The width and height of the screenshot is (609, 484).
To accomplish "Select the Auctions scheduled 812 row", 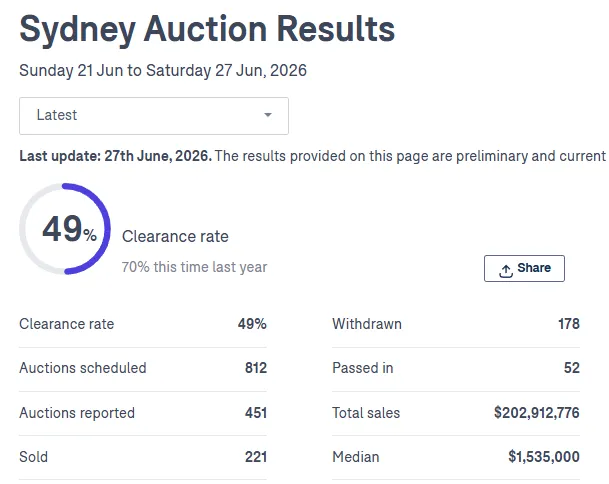I will 143,368.
